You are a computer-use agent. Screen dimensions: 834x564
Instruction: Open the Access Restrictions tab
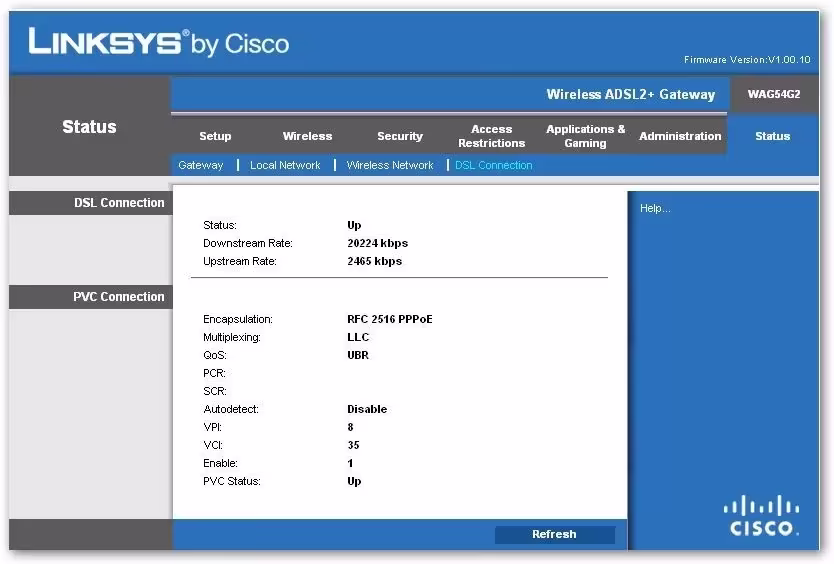(x=491, y=136)
